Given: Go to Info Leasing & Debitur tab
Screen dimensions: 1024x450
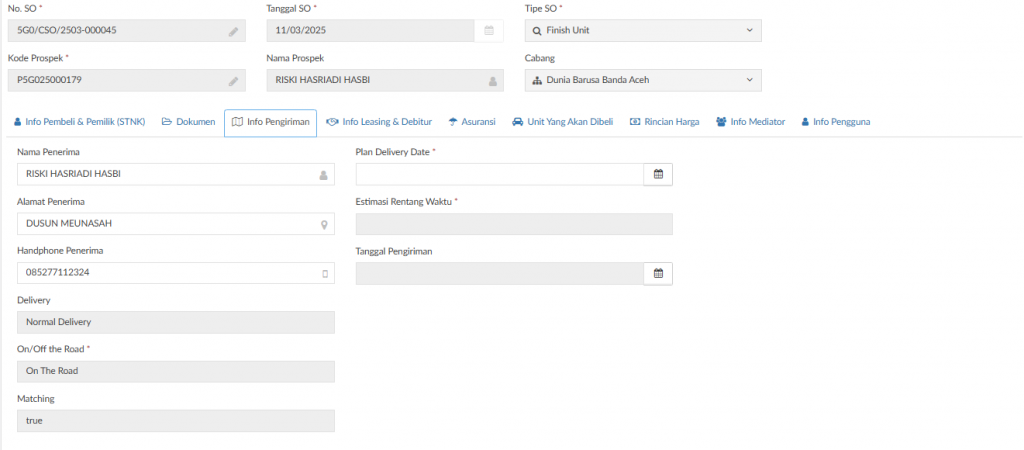Looking at the screenshot, I should tap(379, 122).
